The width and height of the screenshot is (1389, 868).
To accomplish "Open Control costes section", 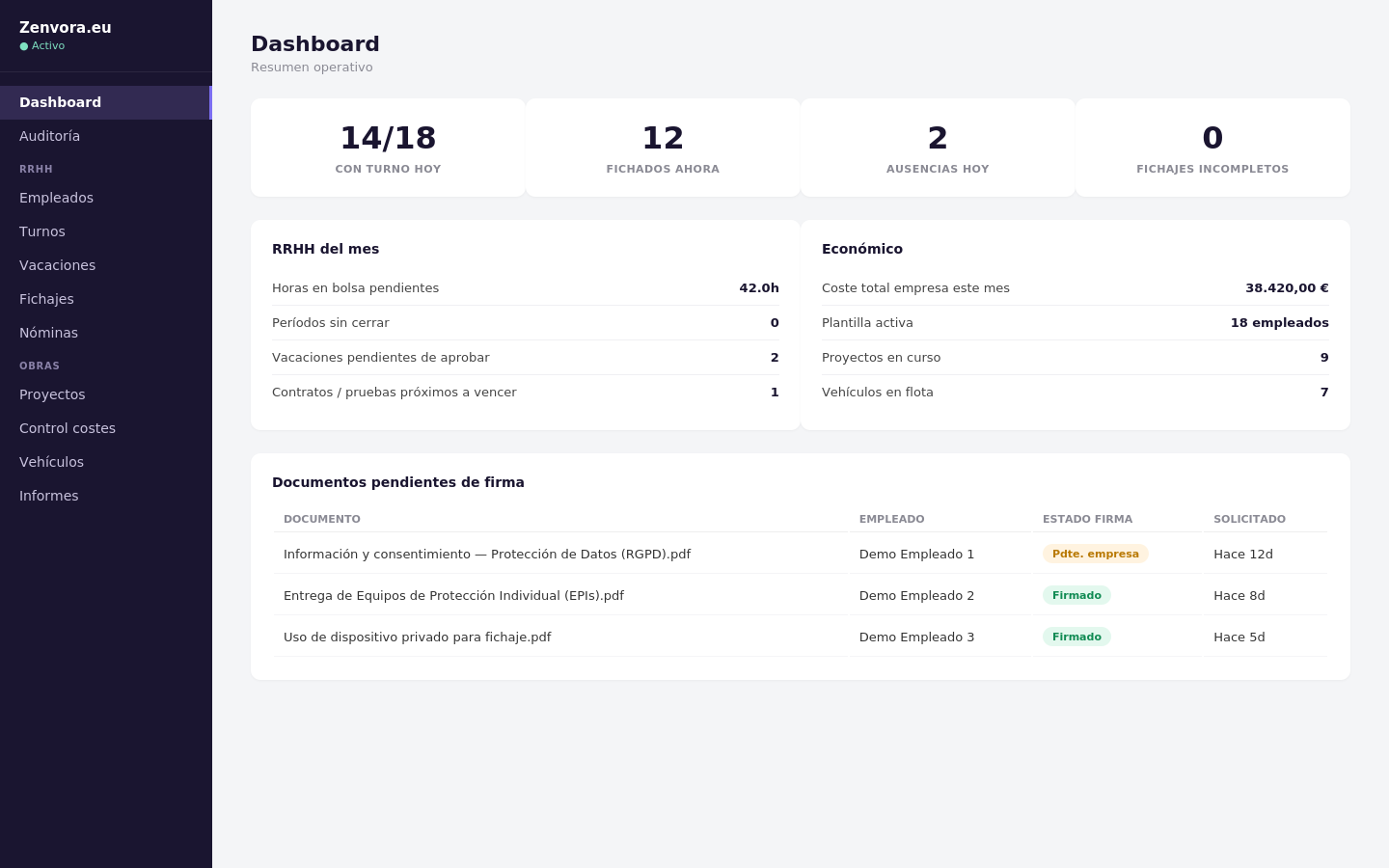I will [x=105, y=428].
